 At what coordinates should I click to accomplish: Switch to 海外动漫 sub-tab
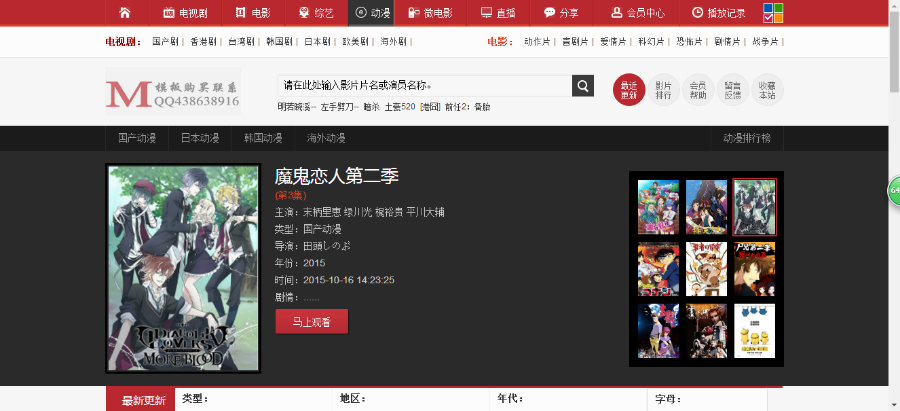326,138
